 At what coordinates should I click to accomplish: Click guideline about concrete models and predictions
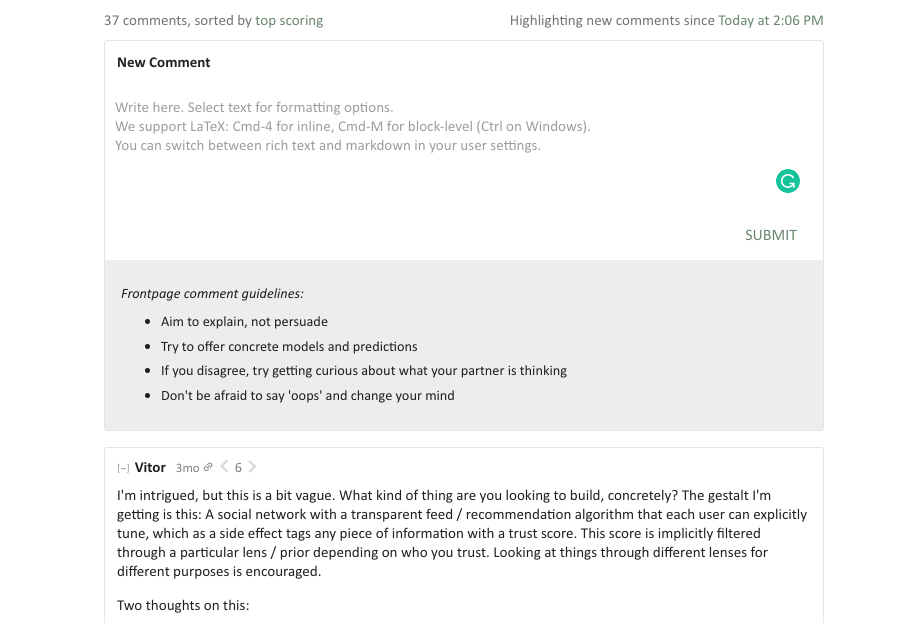tap(289, 346)
